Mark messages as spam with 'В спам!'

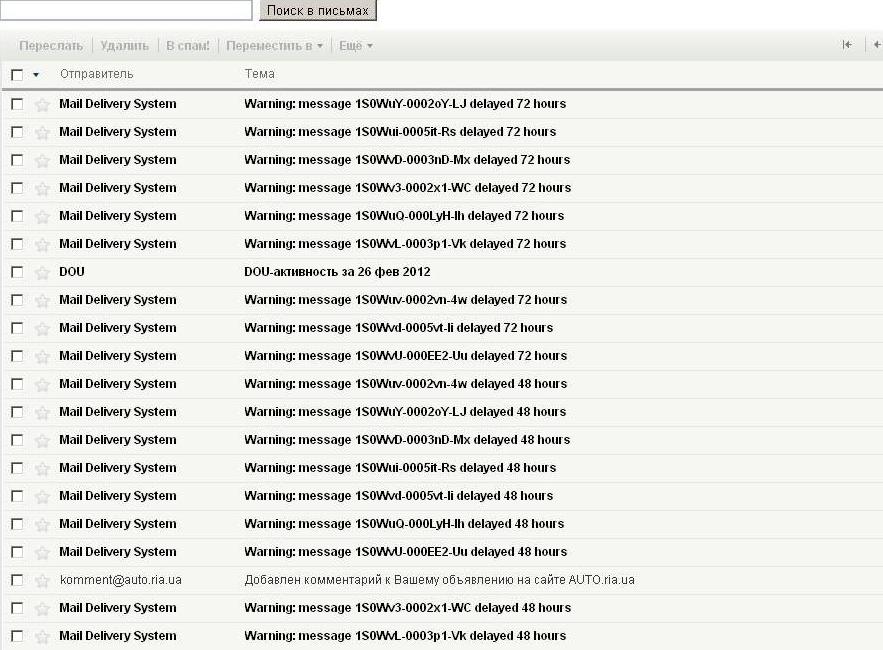pyautogui.click(x=187, y=46)
